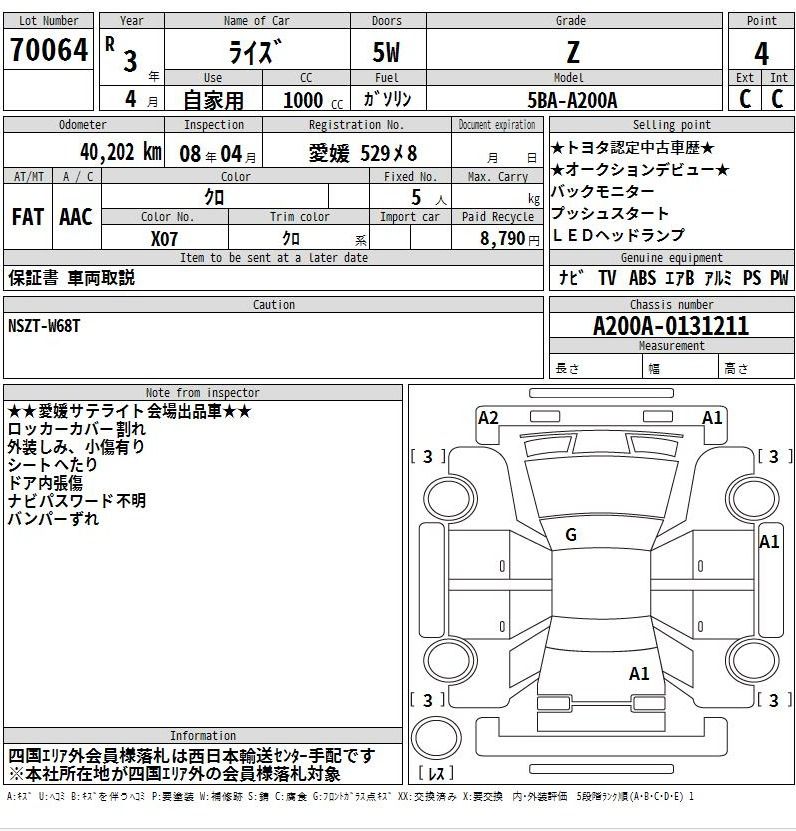Select the ABS equipment label

pos(642,279)
